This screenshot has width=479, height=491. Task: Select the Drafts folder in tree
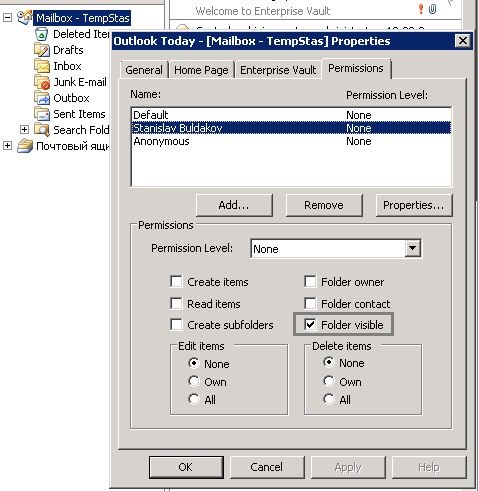pyautogui.click(x=68, y=50)
